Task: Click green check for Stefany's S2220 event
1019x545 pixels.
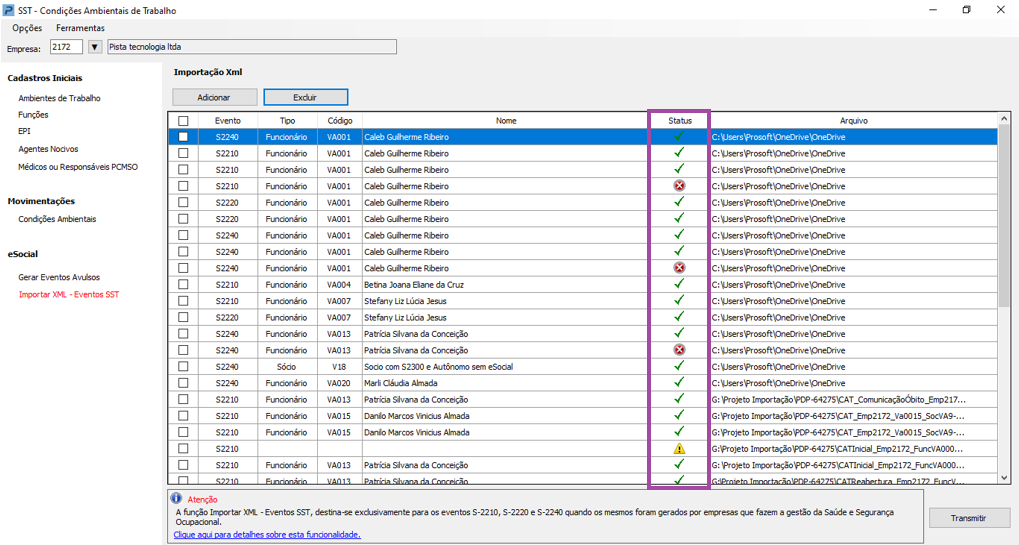Action: 679,317
